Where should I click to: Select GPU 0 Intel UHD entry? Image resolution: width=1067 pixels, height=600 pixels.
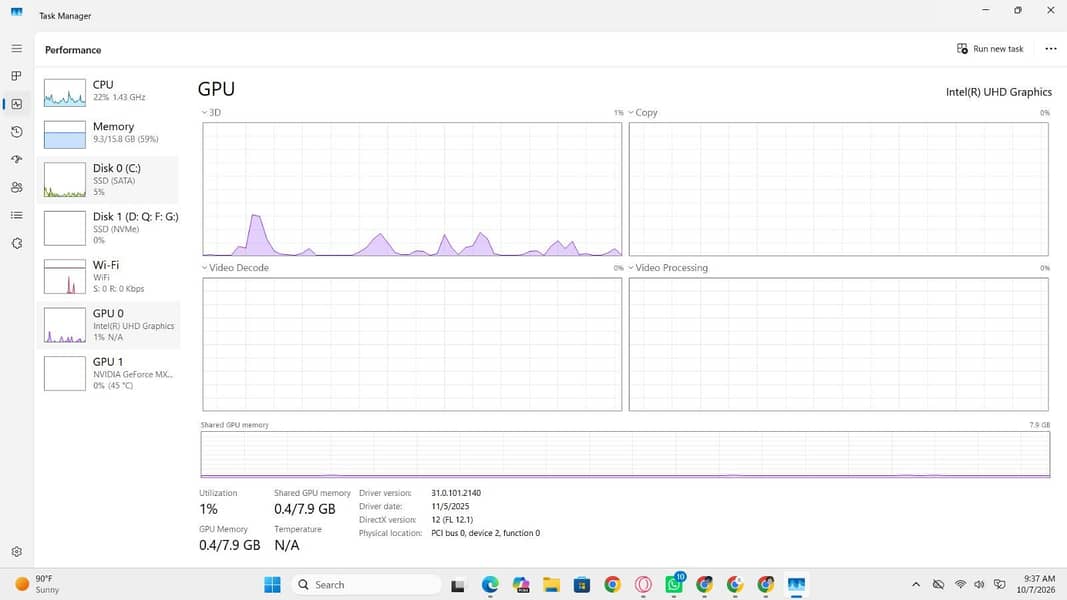tap(108, 325)
